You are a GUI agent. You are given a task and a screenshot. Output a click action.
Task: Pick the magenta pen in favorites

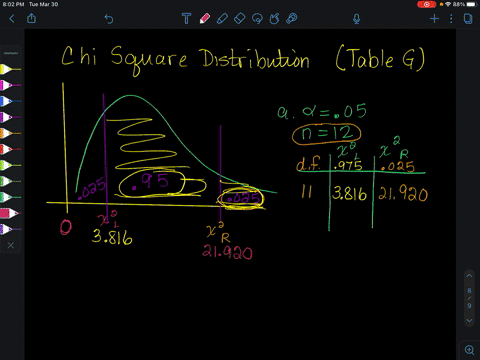tap(10, 85)
